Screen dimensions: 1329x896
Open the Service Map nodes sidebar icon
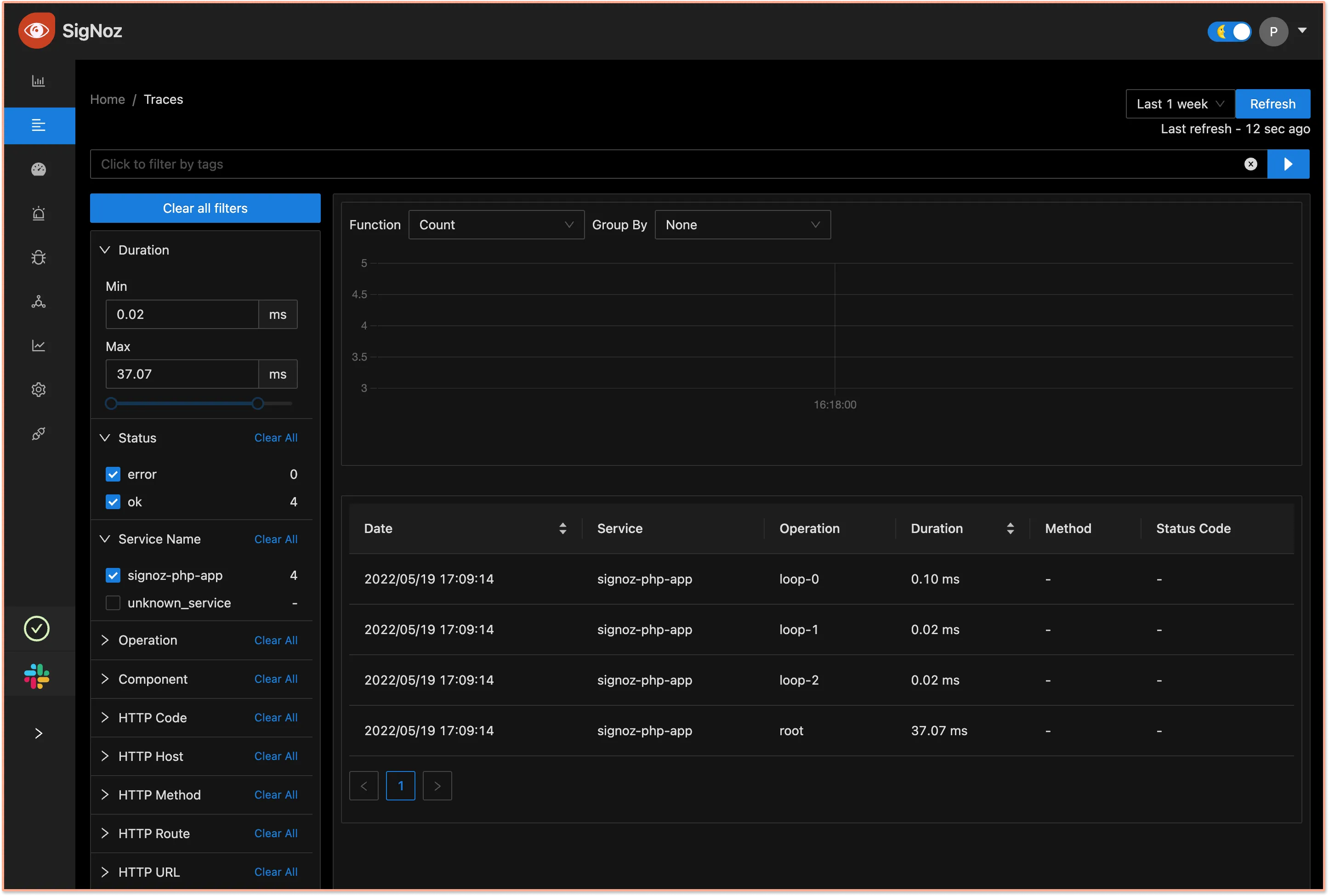click(x=38, y=301)
